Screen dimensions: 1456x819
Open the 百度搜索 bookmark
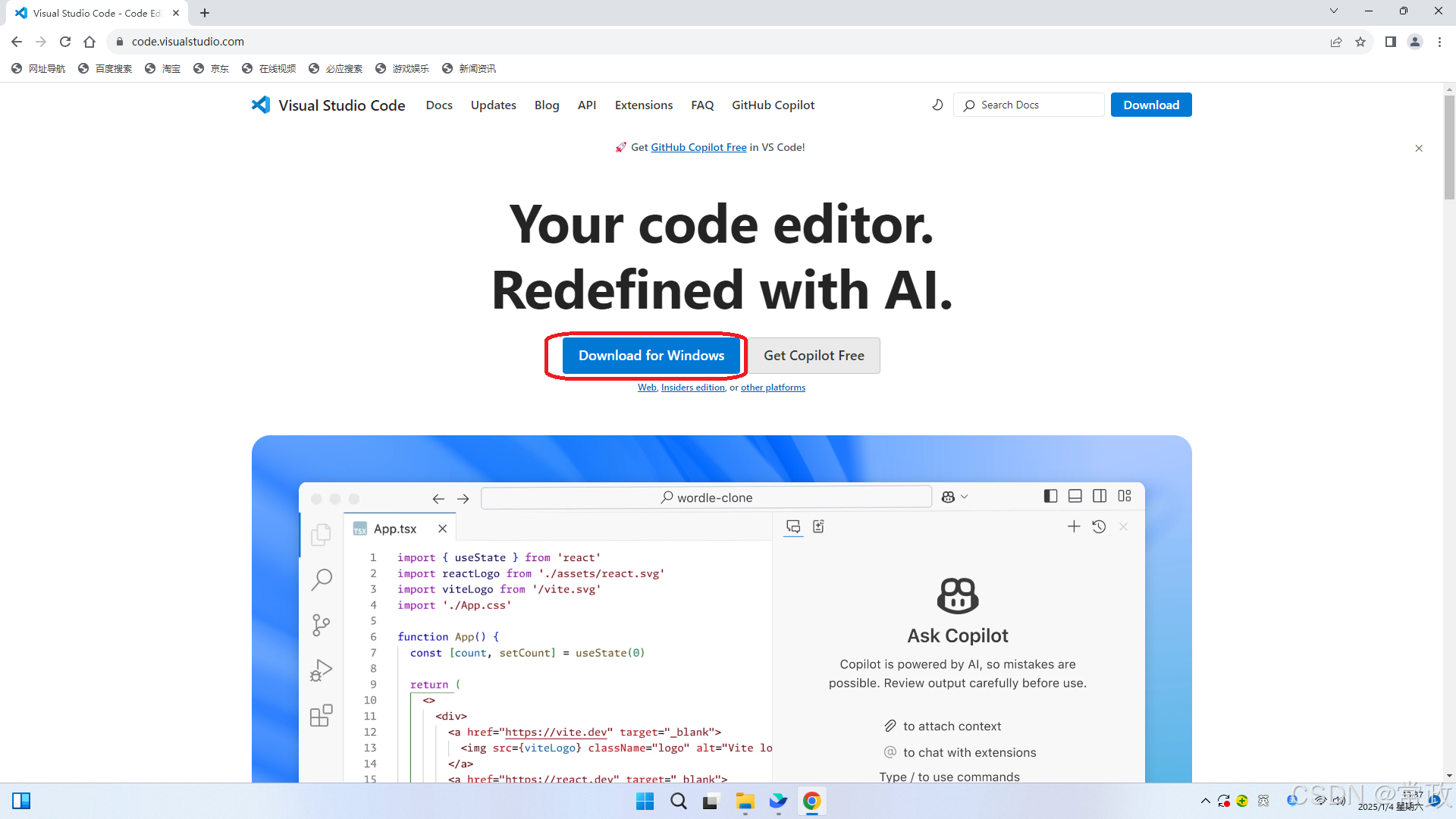pyautogui.click(x=105, y=68)
